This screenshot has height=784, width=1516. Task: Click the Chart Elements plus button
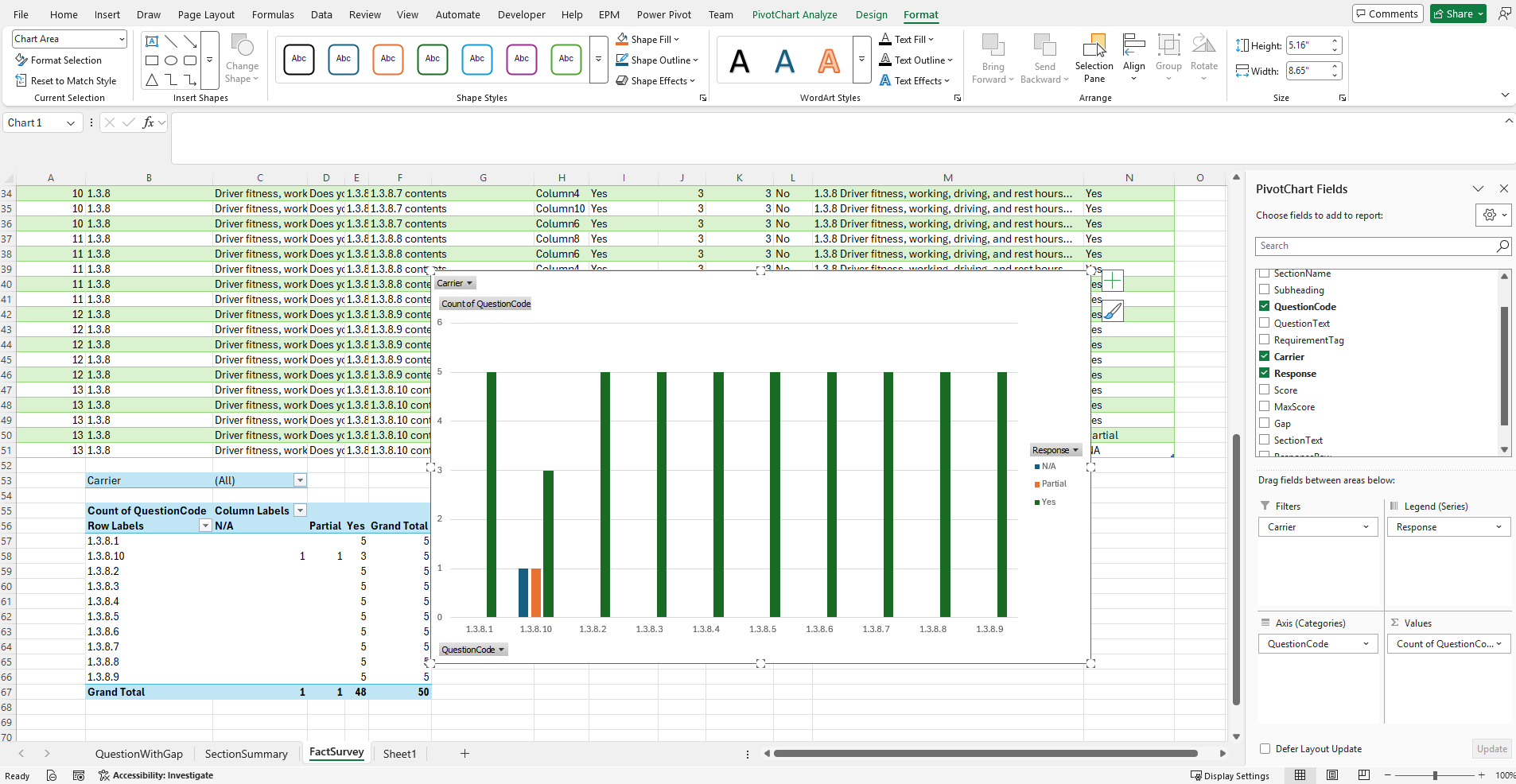tap(1113, 281)
